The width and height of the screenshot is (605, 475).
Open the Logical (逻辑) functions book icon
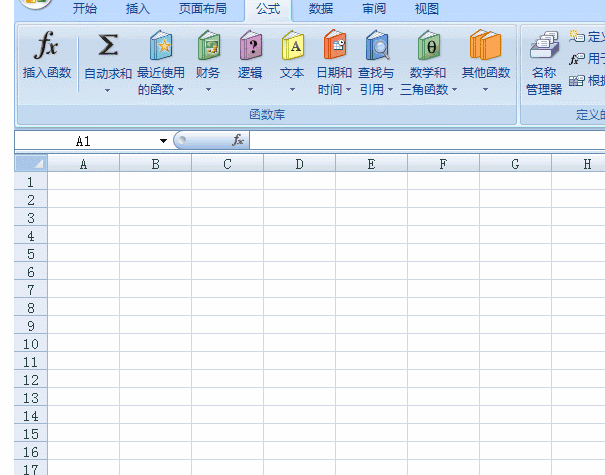(251, 45)
